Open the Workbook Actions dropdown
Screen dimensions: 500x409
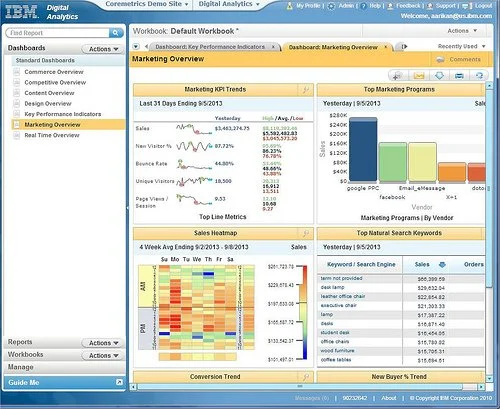click(462, 31)
